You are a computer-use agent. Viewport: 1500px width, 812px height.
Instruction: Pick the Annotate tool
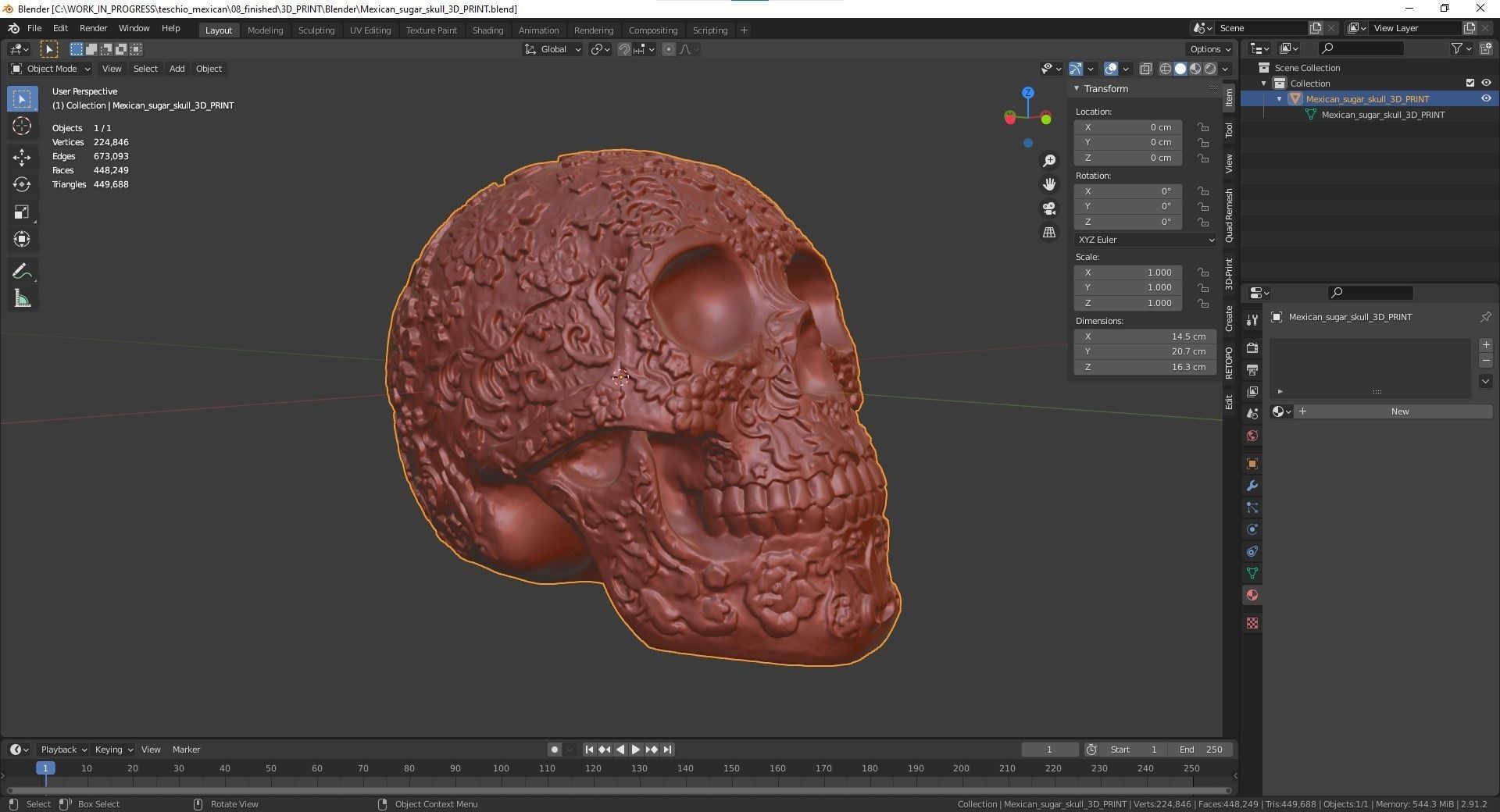point(22,271)
